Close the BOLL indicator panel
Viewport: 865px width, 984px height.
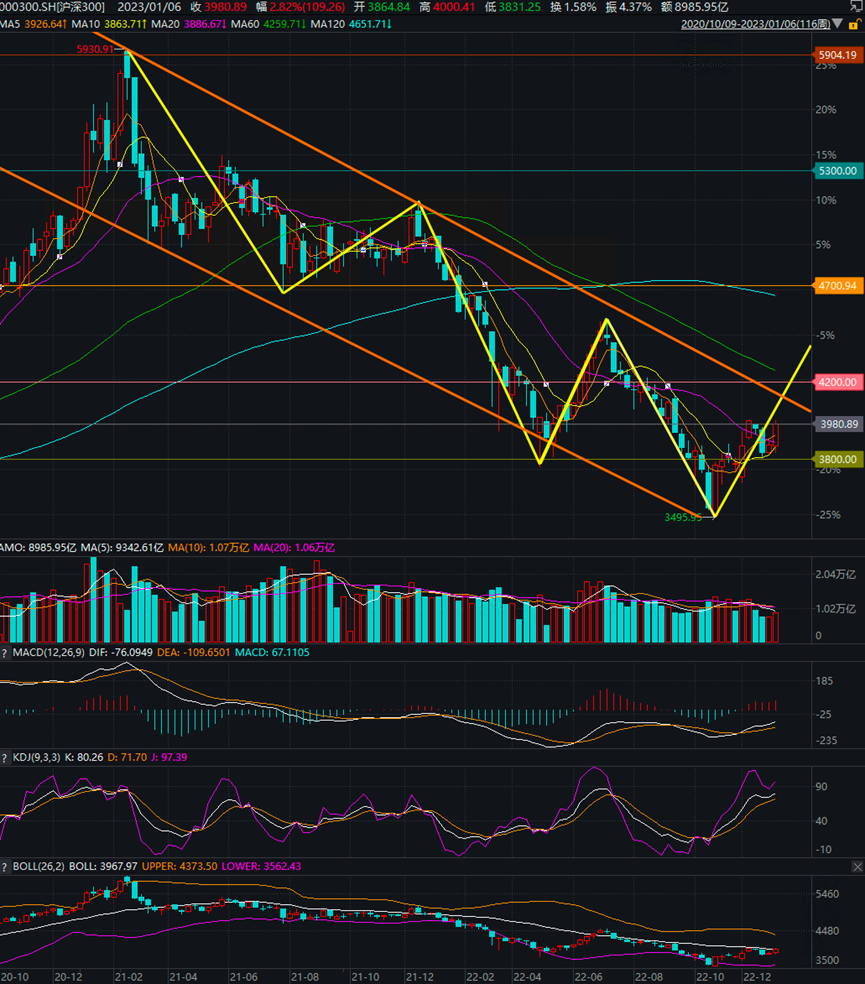pyautogui.click(x=857, y=867)
